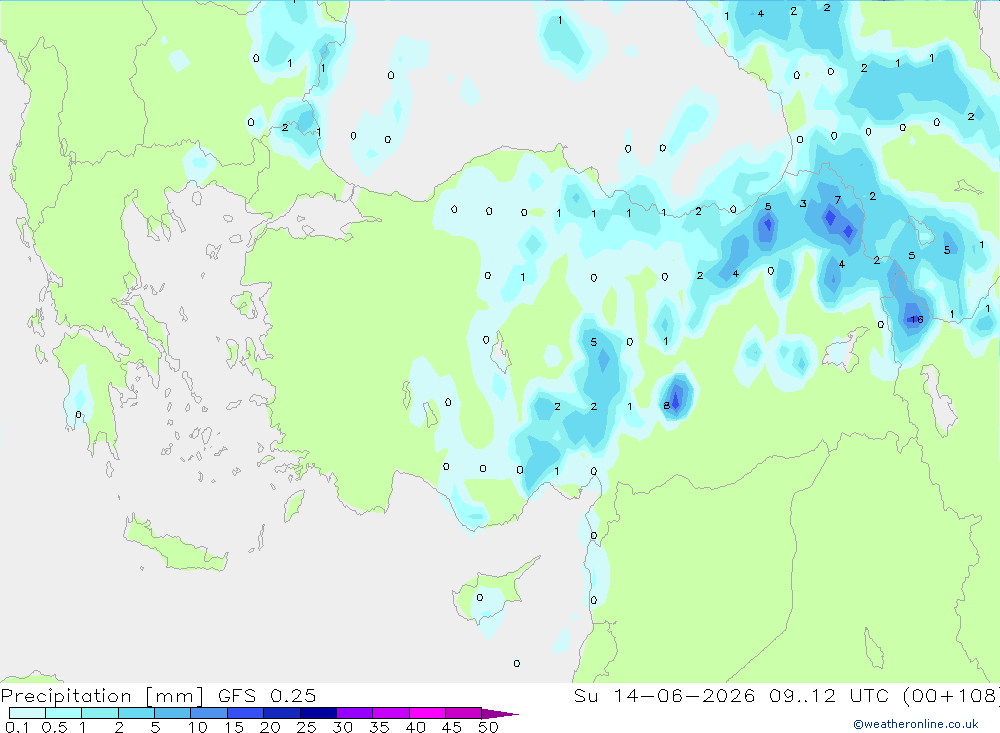Click the 2–5 mm legend color box

coord(136,713)
